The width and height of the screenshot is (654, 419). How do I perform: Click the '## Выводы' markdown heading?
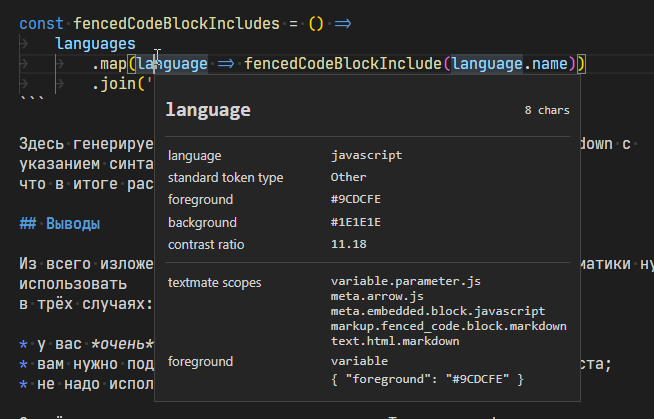click(x=60, y=224)
